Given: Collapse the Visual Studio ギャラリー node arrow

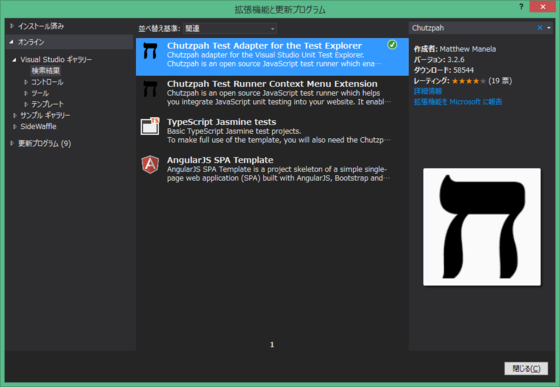Looking at the screenshot, I should 14,60.
